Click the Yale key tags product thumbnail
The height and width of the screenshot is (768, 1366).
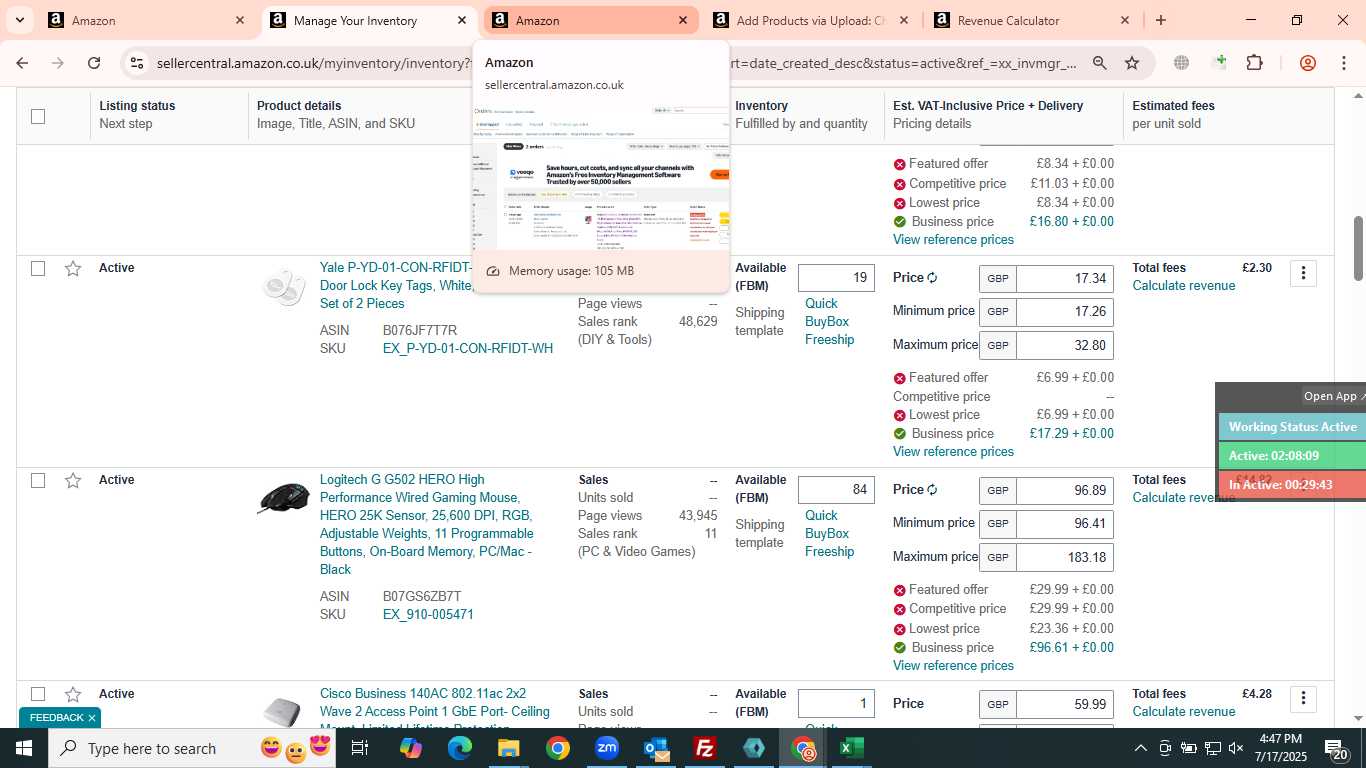coord(284,287)
